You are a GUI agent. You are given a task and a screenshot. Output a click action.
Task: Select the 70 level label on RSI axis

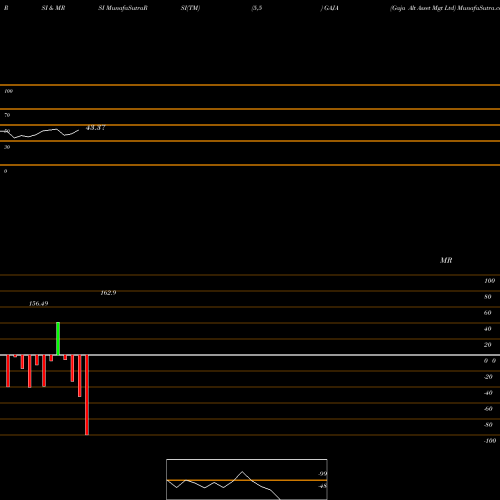[x=7, y=115]
